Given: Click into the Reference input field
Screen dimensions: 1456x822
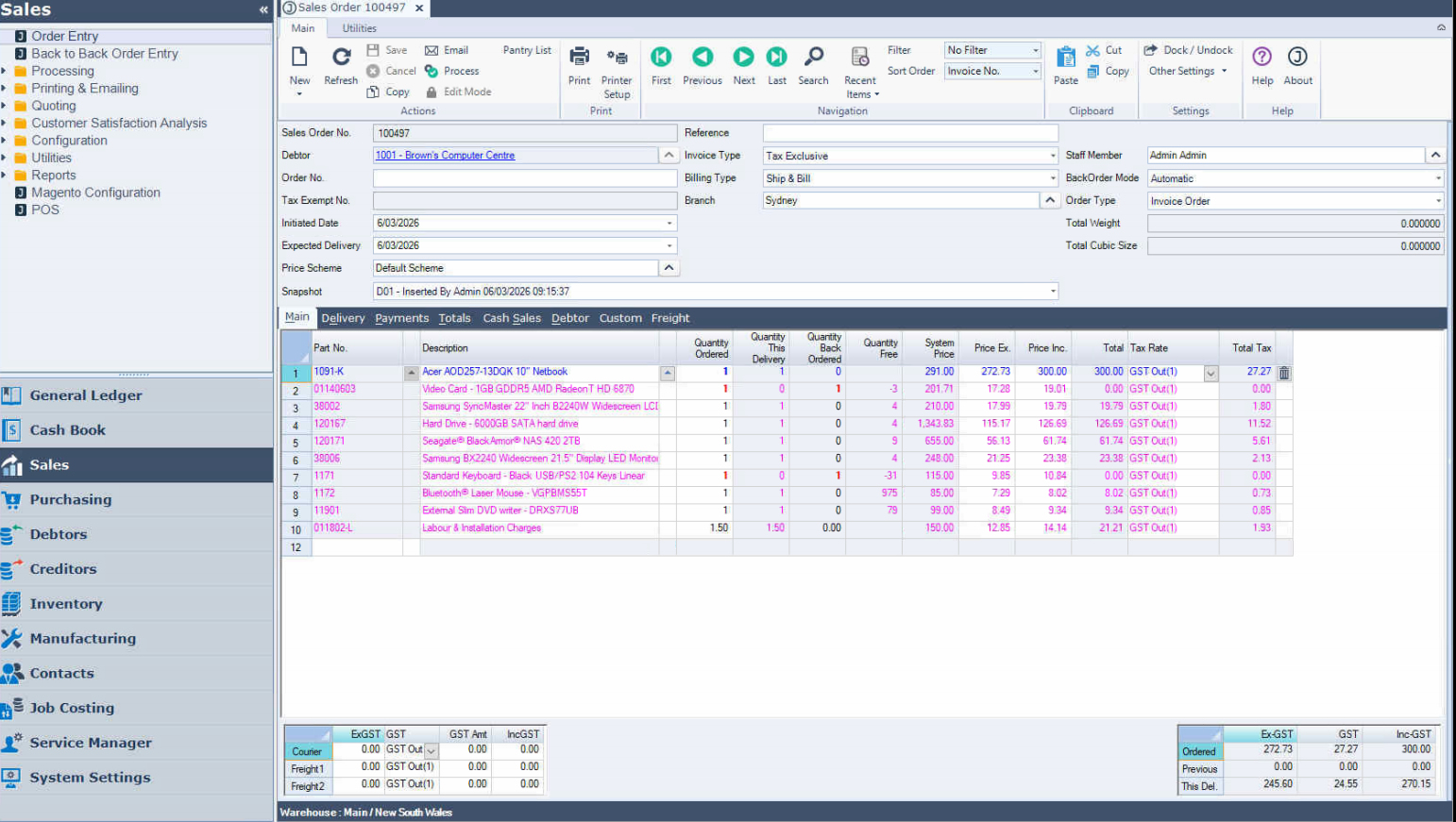Looking at the screenshot, I should pos(909,133).
